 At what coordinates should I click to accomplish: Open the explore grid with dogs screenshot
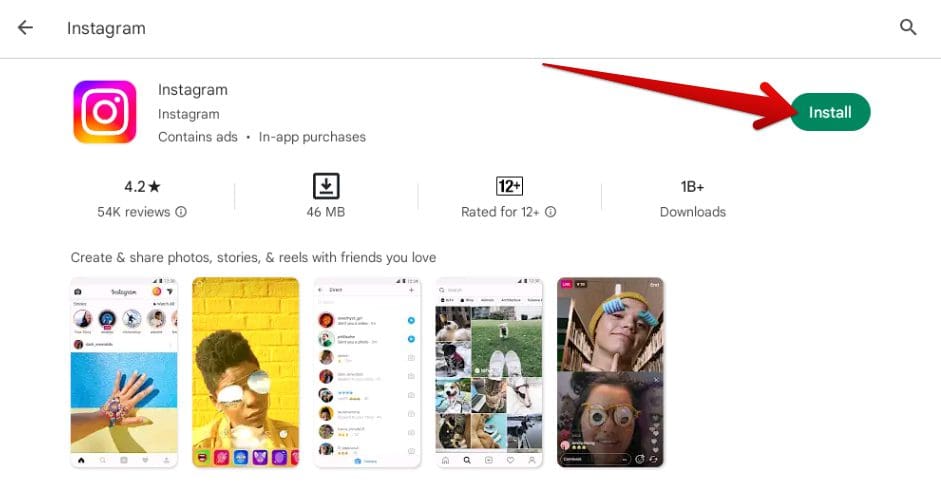click(x=489, y=372)
